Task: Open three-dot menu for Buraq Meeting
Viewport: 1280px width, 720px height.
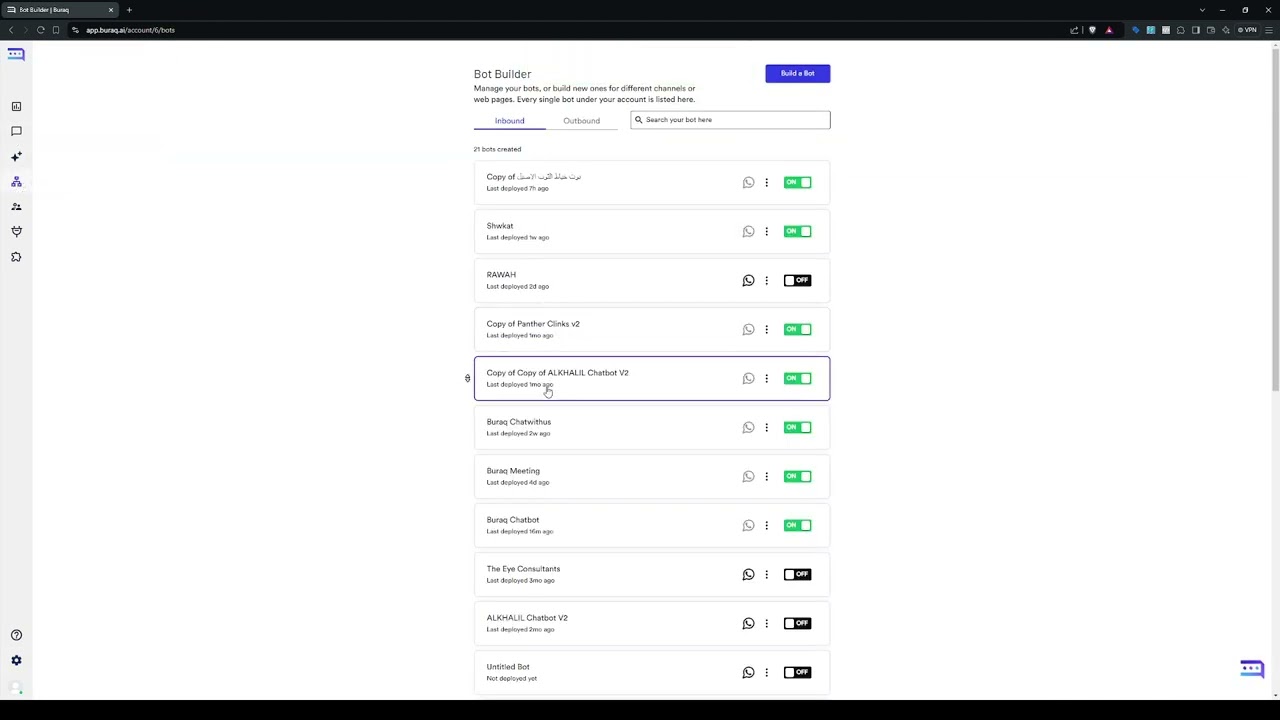Action: tap(767, 477)
